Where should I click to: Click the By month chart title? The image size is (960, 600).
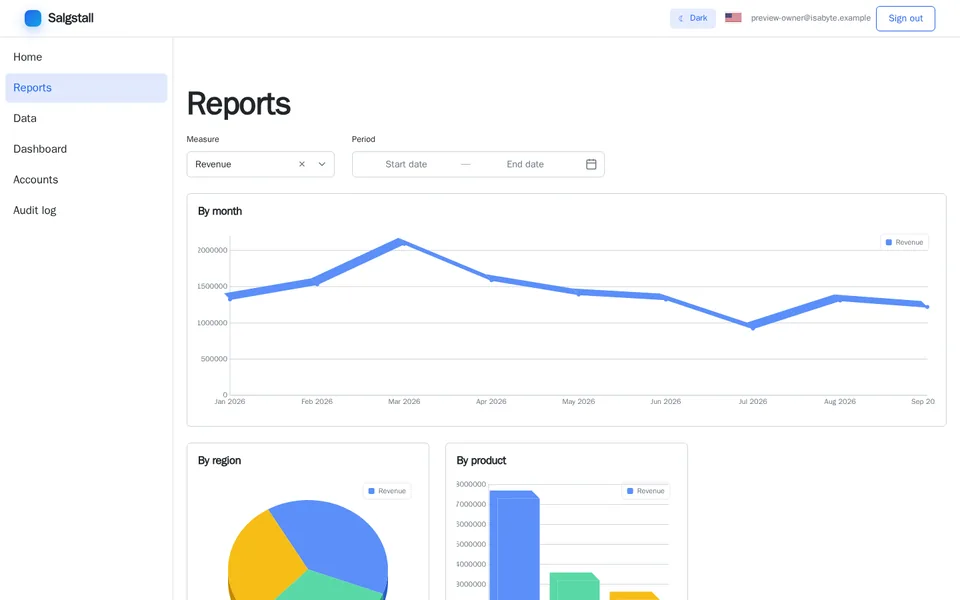220,211
